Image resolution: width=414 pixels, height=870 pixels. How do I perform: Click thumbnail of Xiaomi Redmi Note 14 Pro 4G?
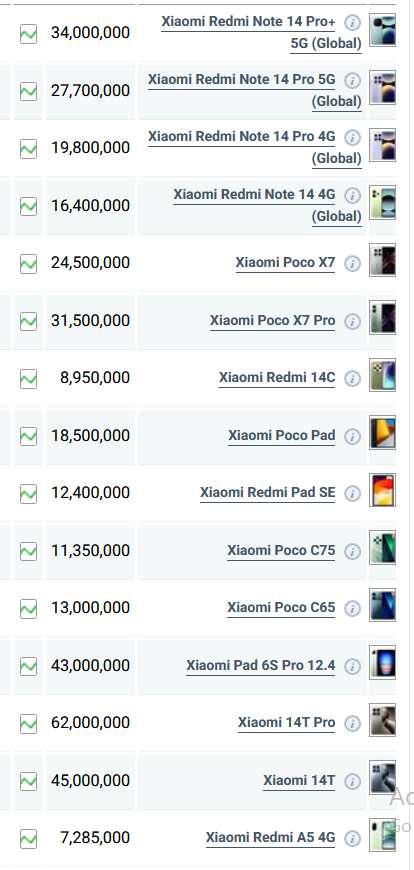pyautogui.click(x=382, y=145)
